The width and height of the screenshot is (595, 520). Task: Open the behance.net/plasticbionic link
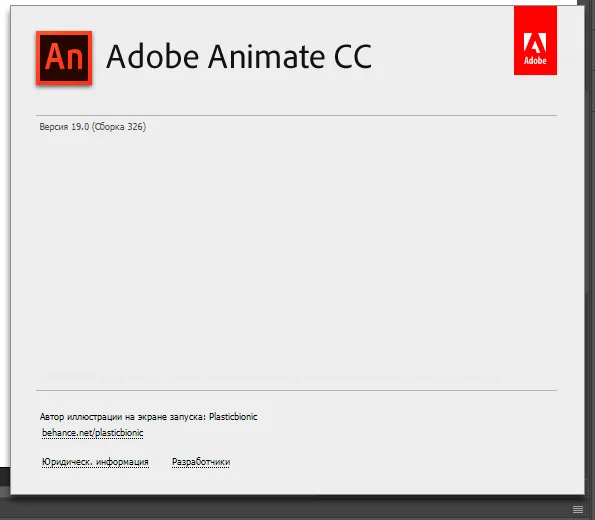point(93,433)
